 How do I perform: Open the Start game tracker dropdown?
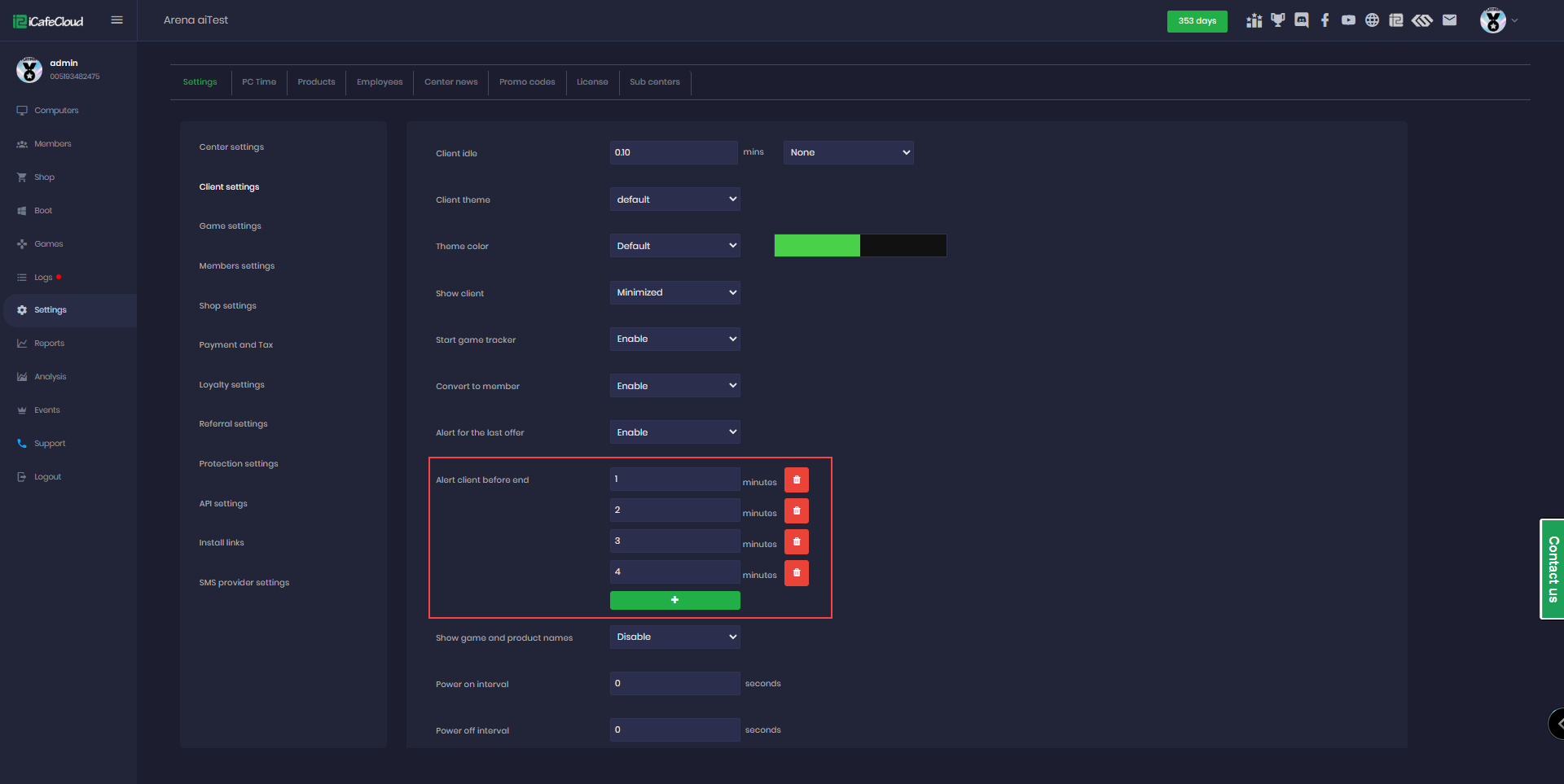click(674, 339)
